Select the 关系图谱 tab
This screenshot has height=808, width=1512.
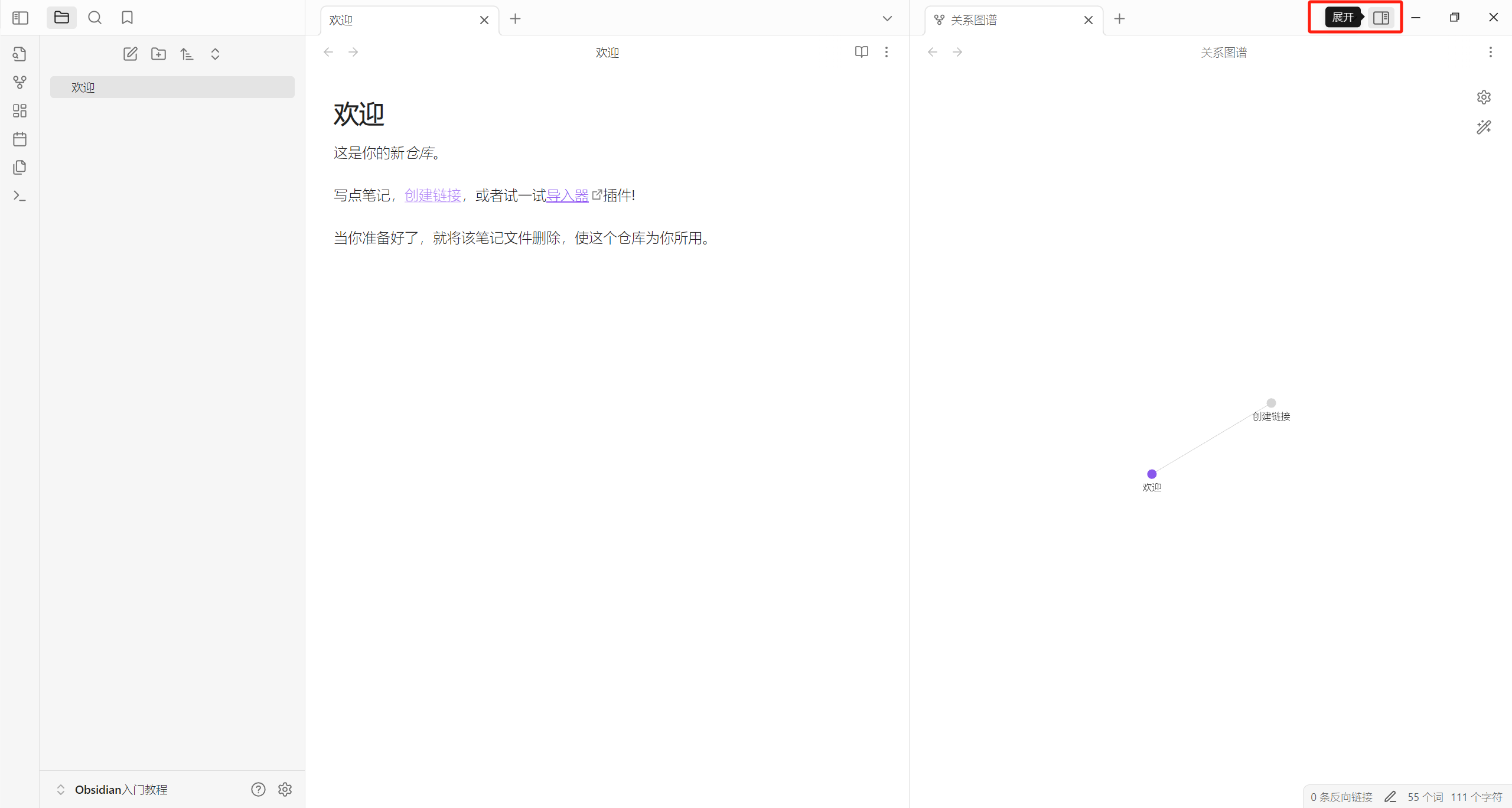[973, 20]
